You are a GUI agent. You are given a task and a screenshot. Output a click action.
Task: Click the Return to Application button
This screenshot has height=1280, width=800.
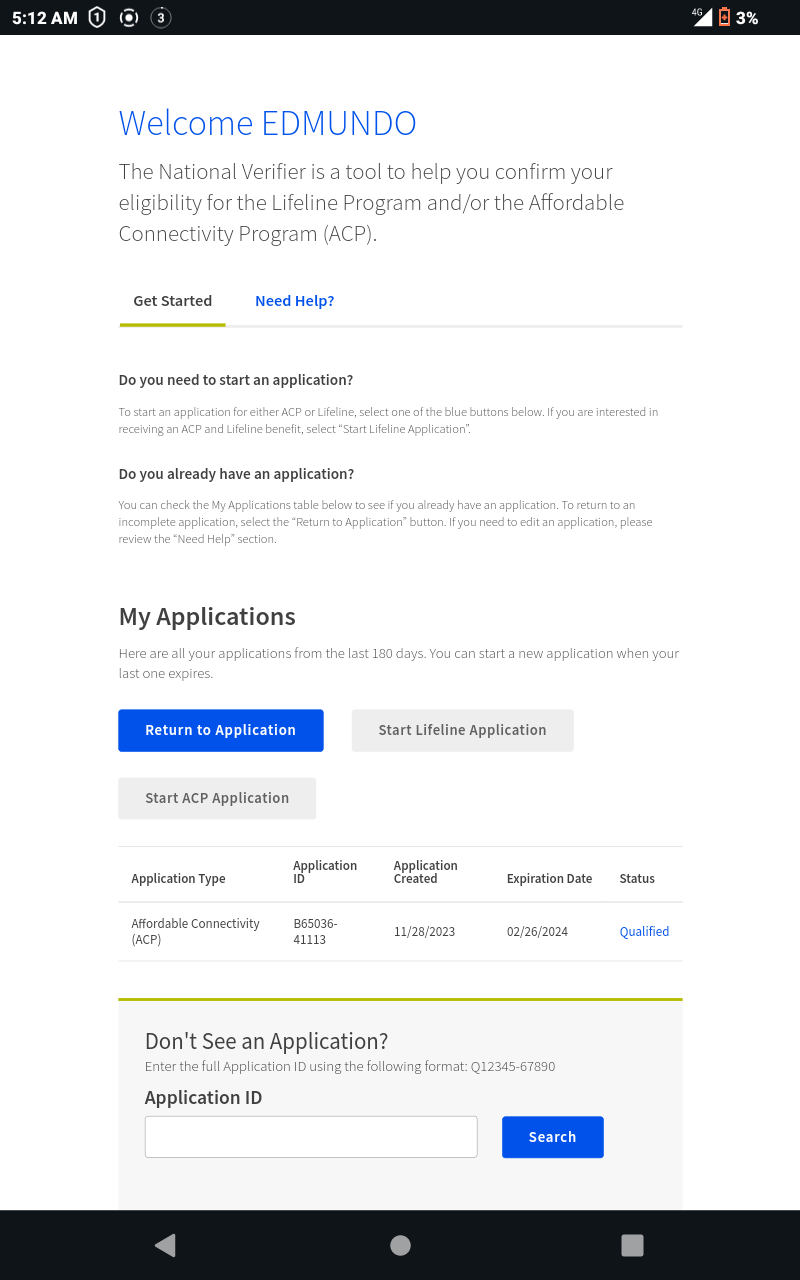point(220,730)
